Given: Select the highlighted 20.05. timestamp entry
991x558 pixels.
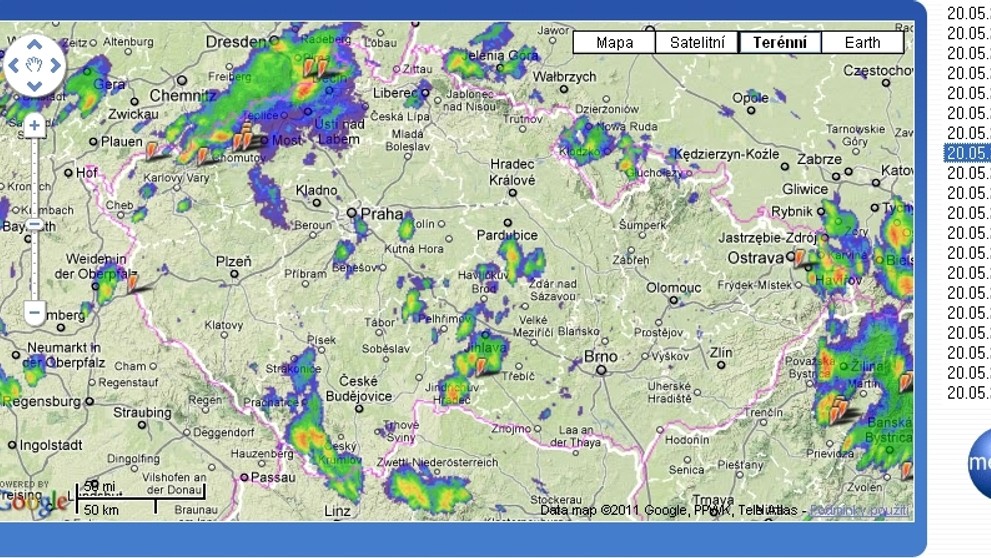Looking at the screenshot, I should [x=967, y=153].
